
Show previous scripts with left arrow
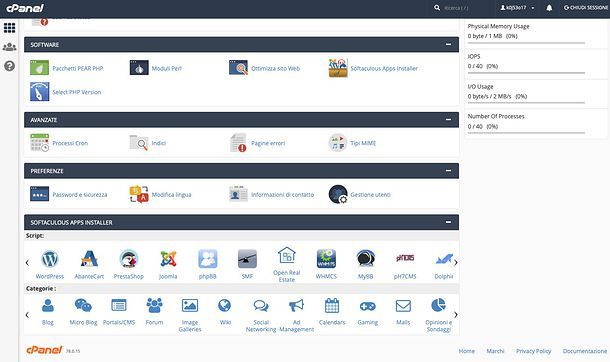click(x=27, y=263)
